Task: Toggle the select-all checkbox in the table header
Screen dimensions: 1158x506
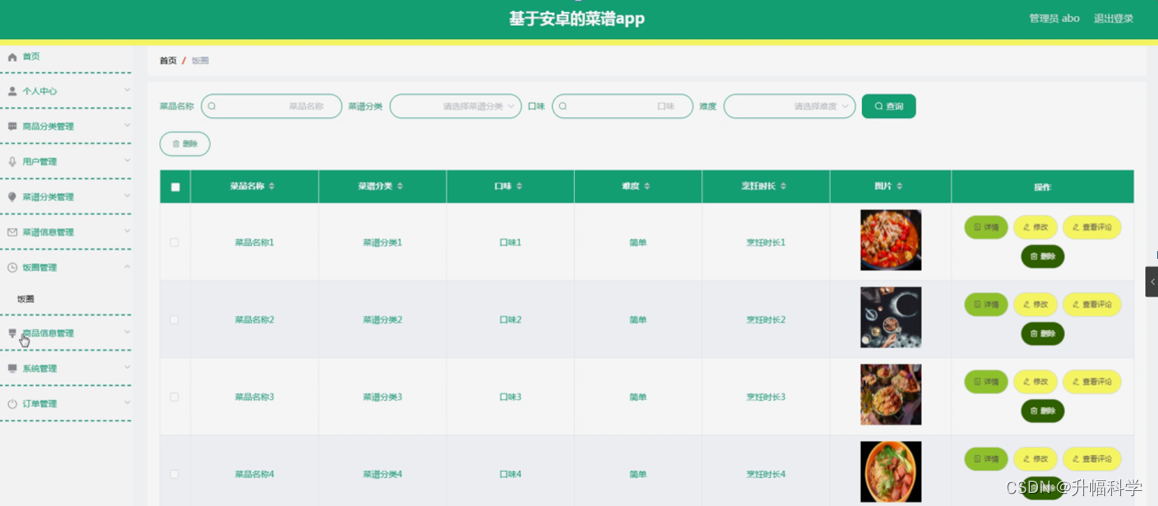Action: pos(175,187)
